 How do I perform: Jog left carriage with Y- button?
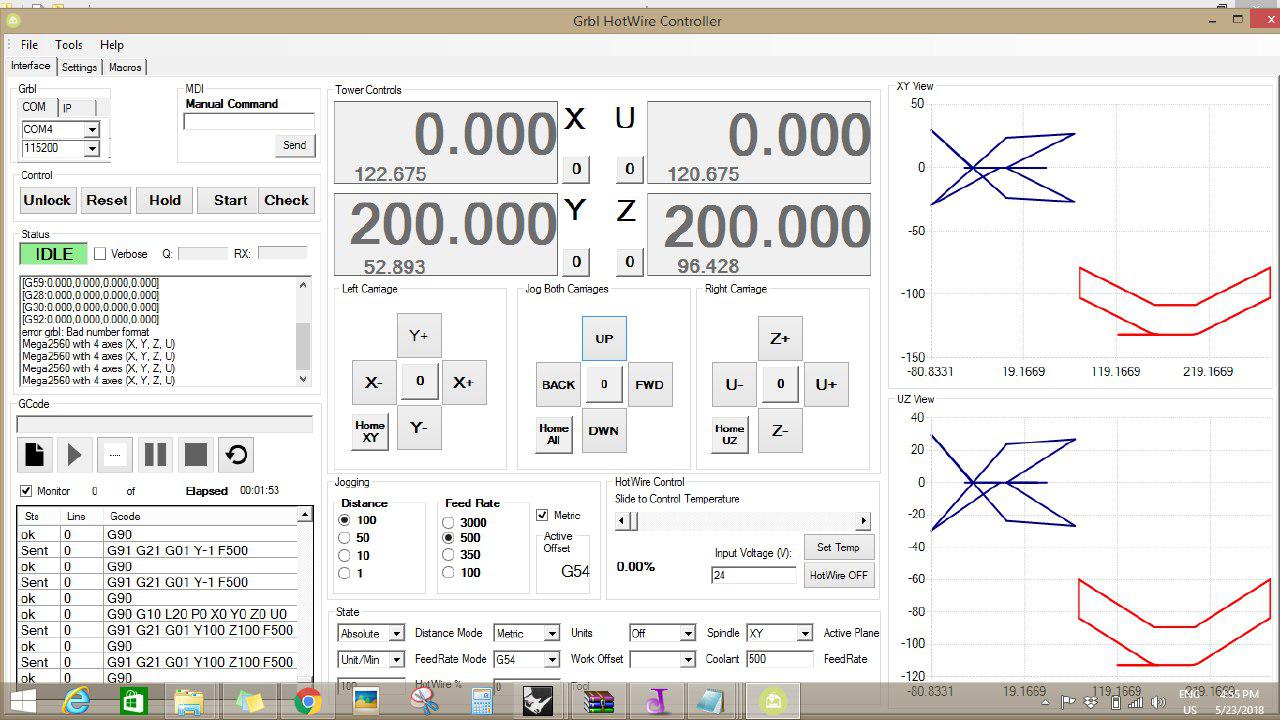coord(419,427)
